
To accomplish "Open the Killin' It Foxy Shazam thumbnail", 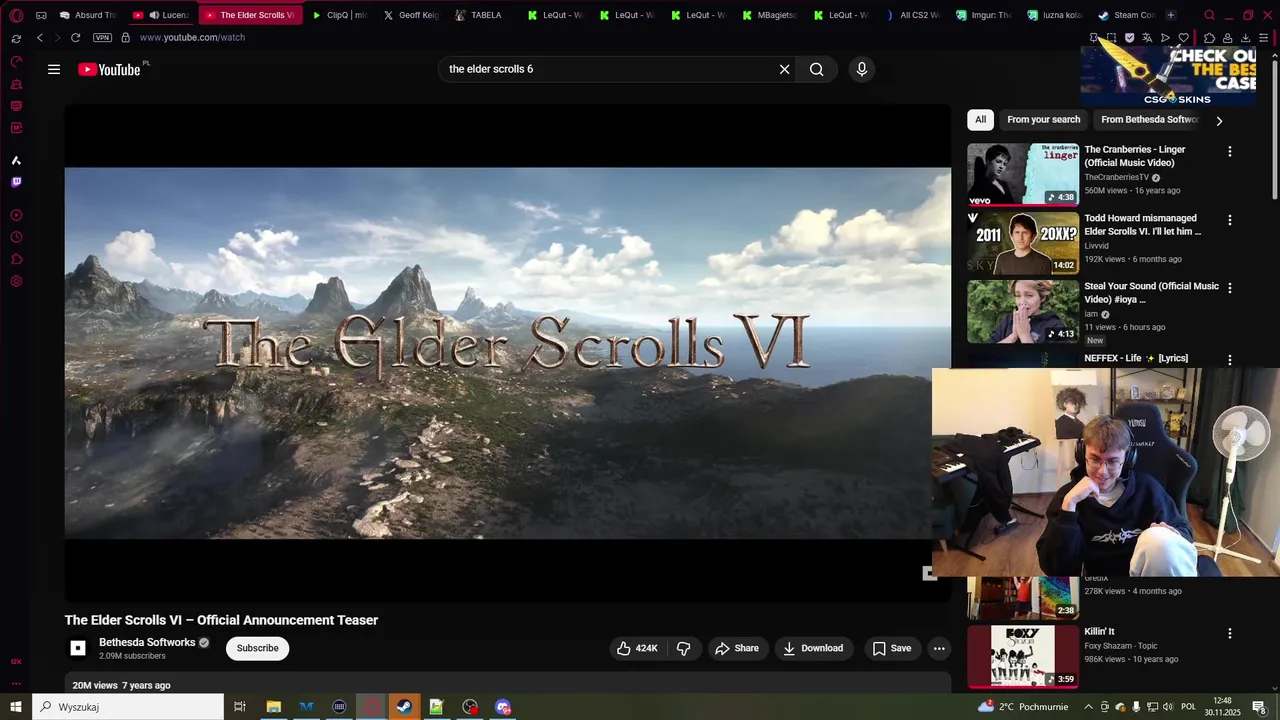I will point(1023,656).
